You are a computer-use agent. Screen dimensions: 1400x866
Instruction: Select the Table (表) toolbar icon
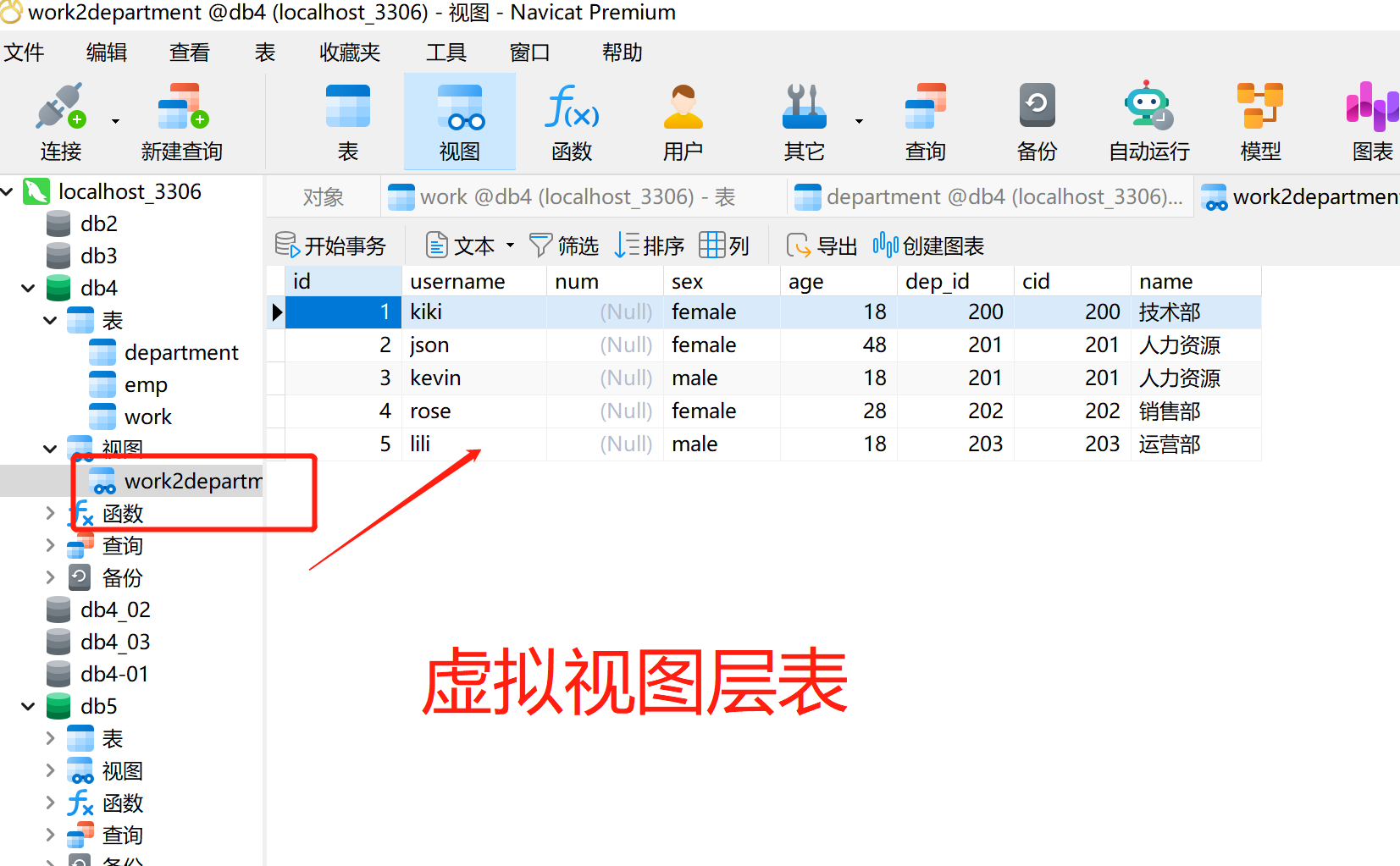pos(348,106)
